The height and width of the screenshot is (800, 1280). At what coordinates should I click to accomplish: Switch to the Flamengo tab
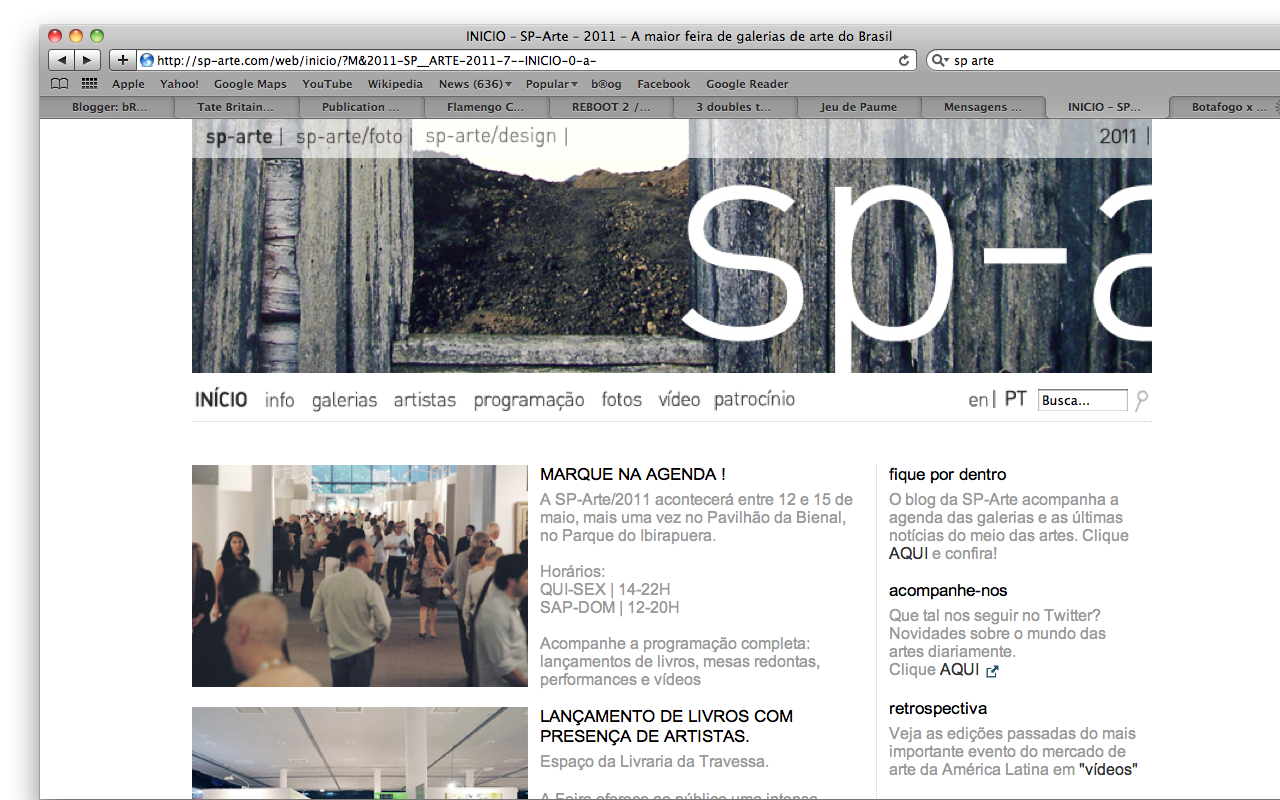tap(485, 107)
